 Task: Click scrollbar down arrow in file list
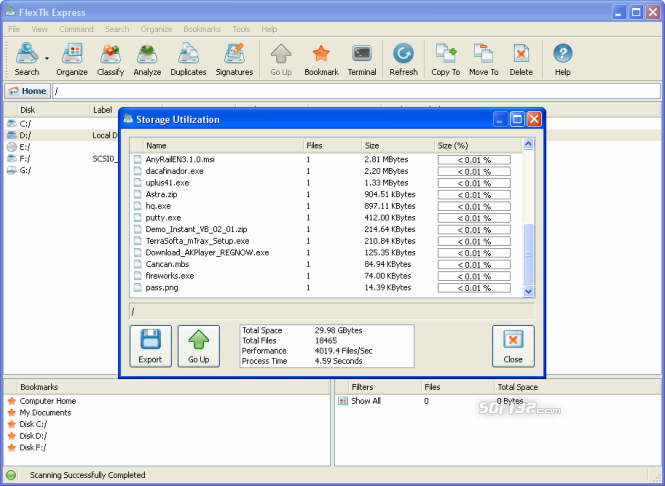point(528,291)
